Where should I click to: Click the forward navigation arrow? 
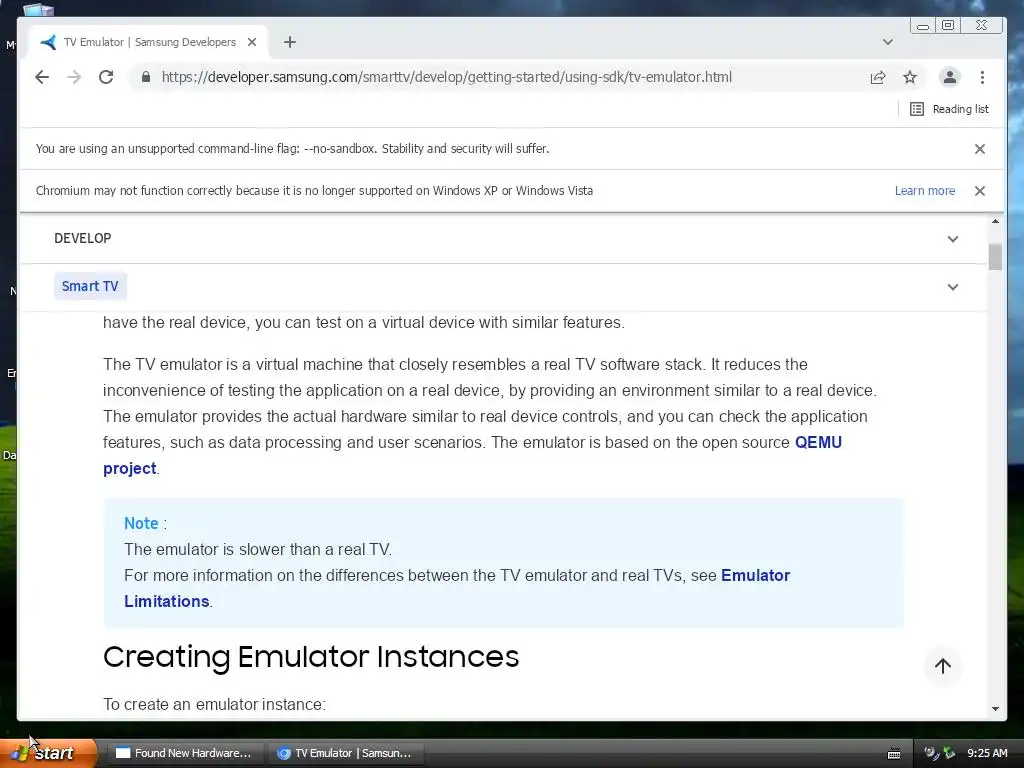[74, 77]
